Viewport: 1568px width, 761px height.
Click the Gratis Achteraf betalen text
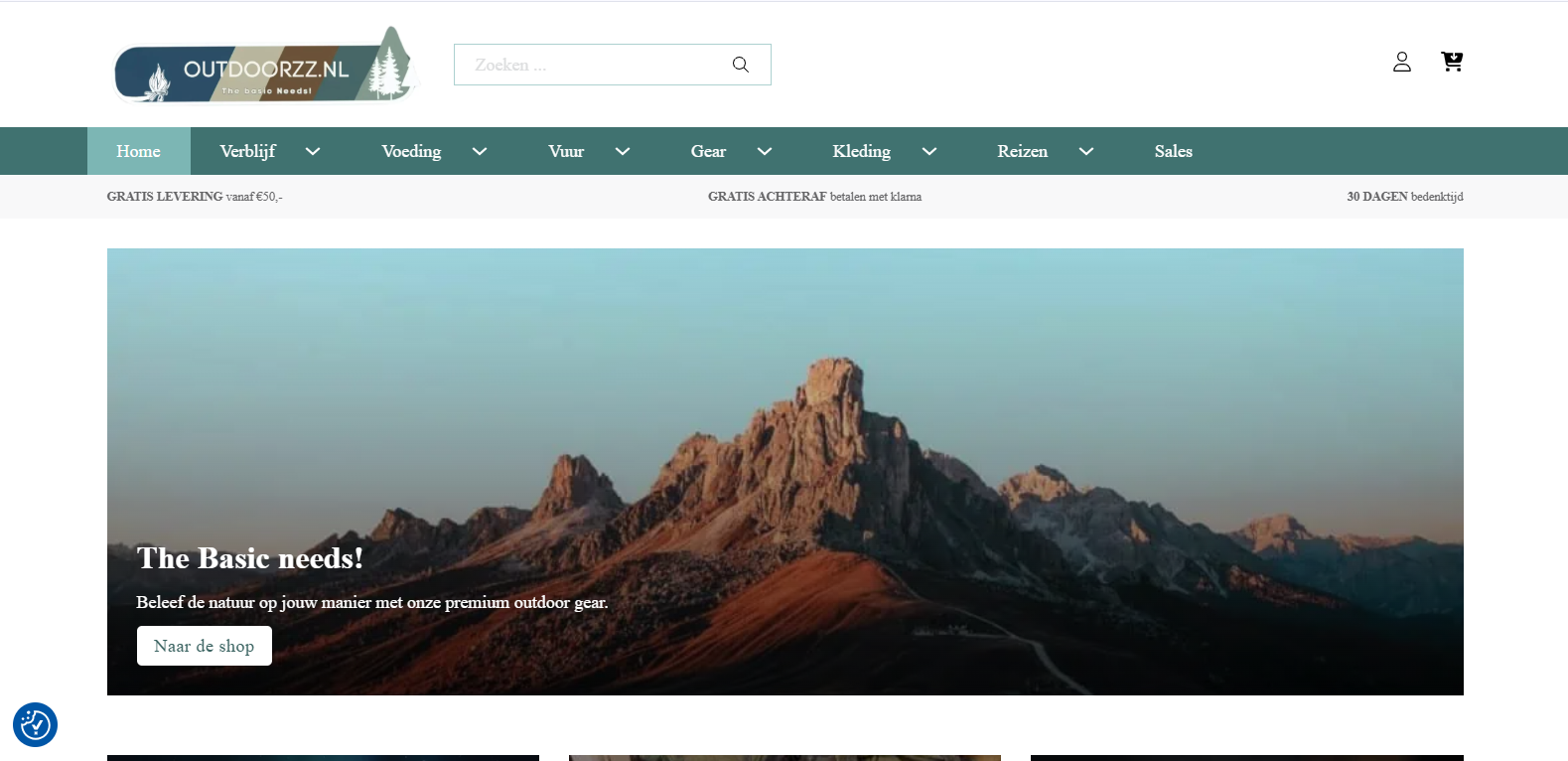[814, 197]
